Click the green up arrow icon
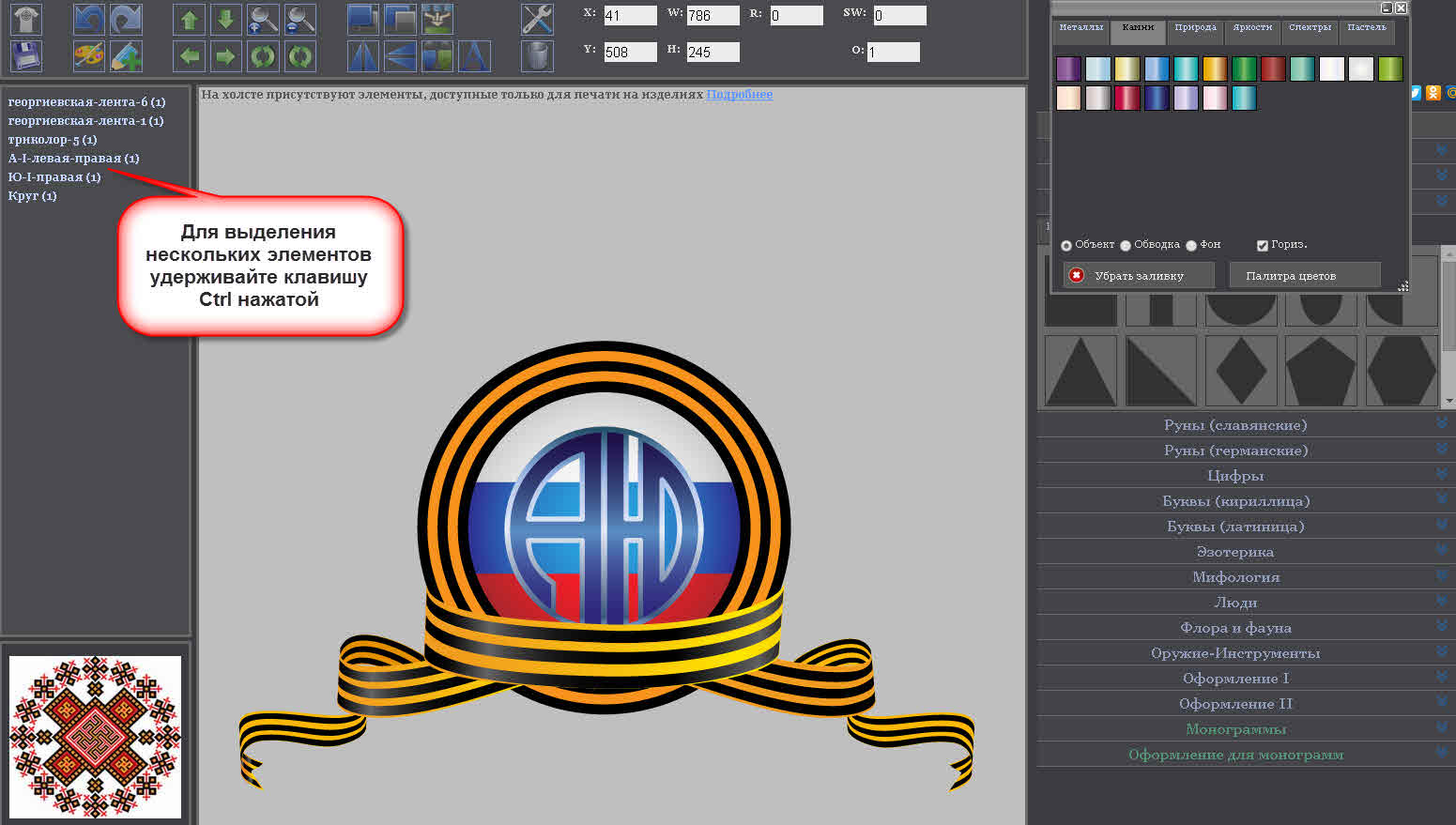This screenshot has height=825, width=1456. pos(190,19)
